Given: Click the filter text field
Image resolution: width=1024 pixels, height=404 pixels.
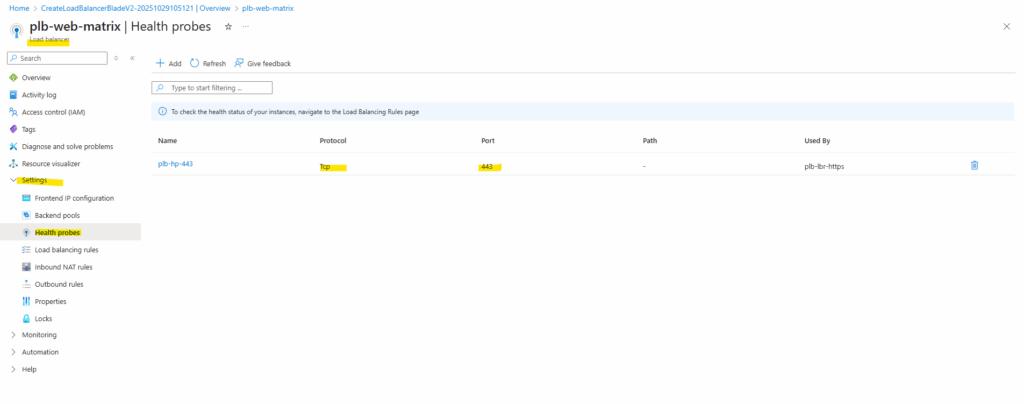Looking at the screenshot, I should point(212,88).
